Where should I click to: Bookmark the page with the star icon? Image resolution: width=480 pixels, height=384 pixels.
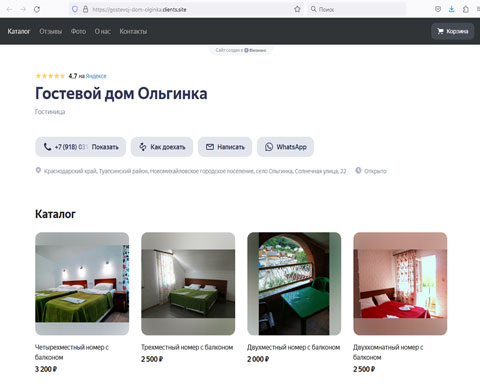[x=297, y=9]
